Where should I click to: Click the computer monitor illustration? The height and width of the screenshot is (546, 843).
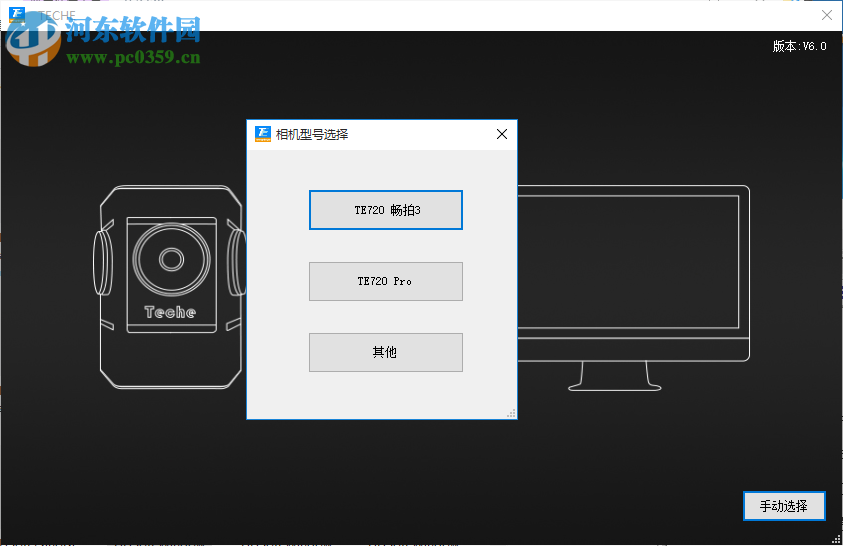coord(633,288)
